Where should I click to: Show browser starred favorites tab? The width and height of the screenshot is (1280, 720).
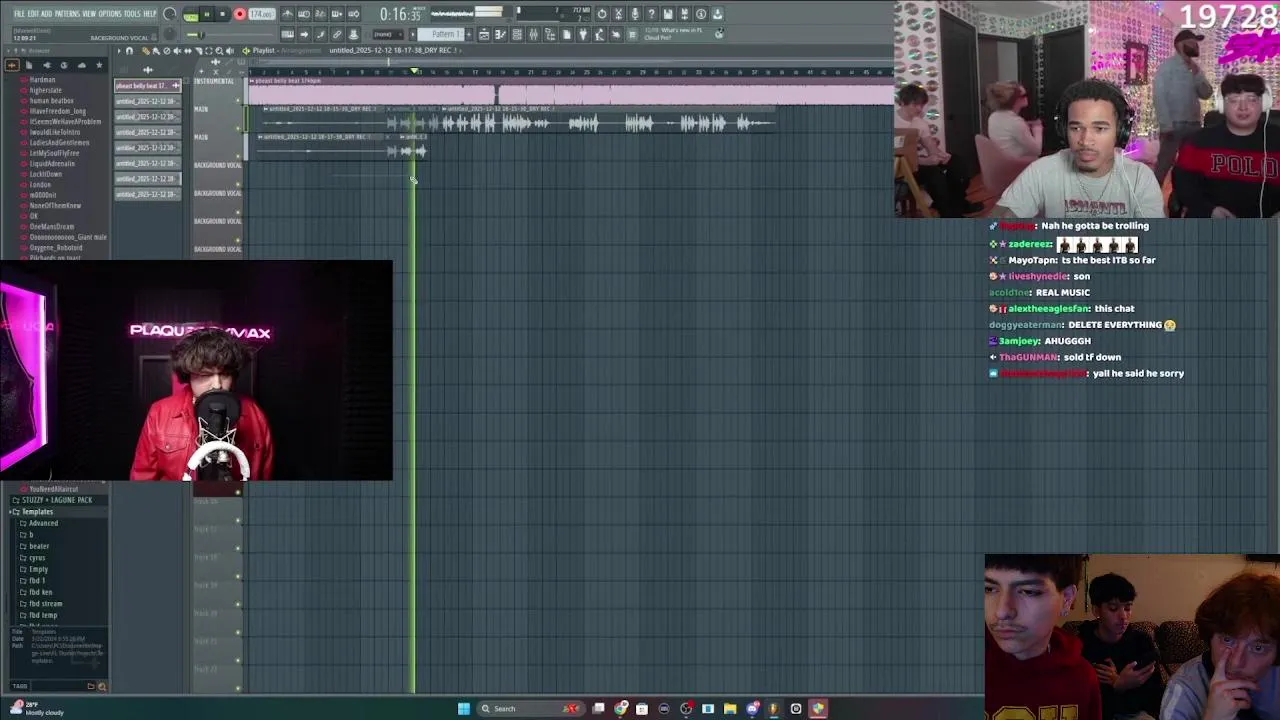click(x=99, y=65)
